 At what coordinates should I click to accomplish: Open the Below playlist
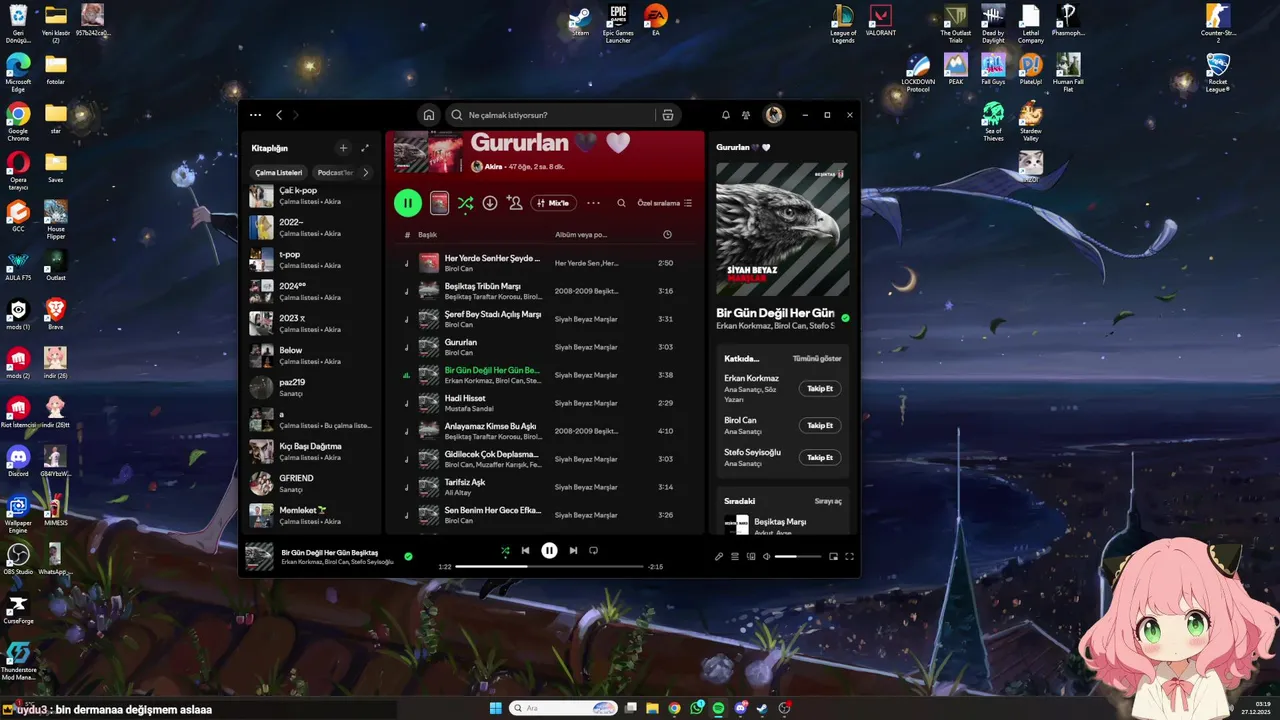pyautogui.click(x=311, y=355)
